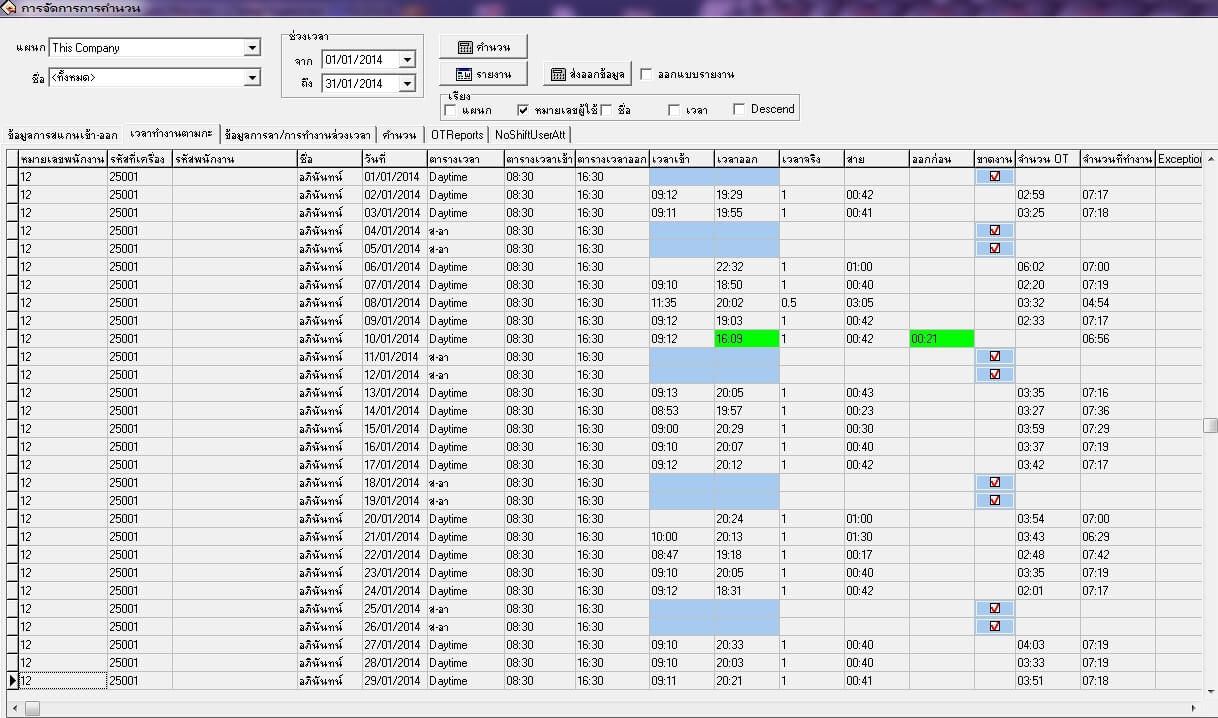Click the horizontal scrollbar thumb
The height and width of the screenshot is (718, 1218).
click(32, 708)
